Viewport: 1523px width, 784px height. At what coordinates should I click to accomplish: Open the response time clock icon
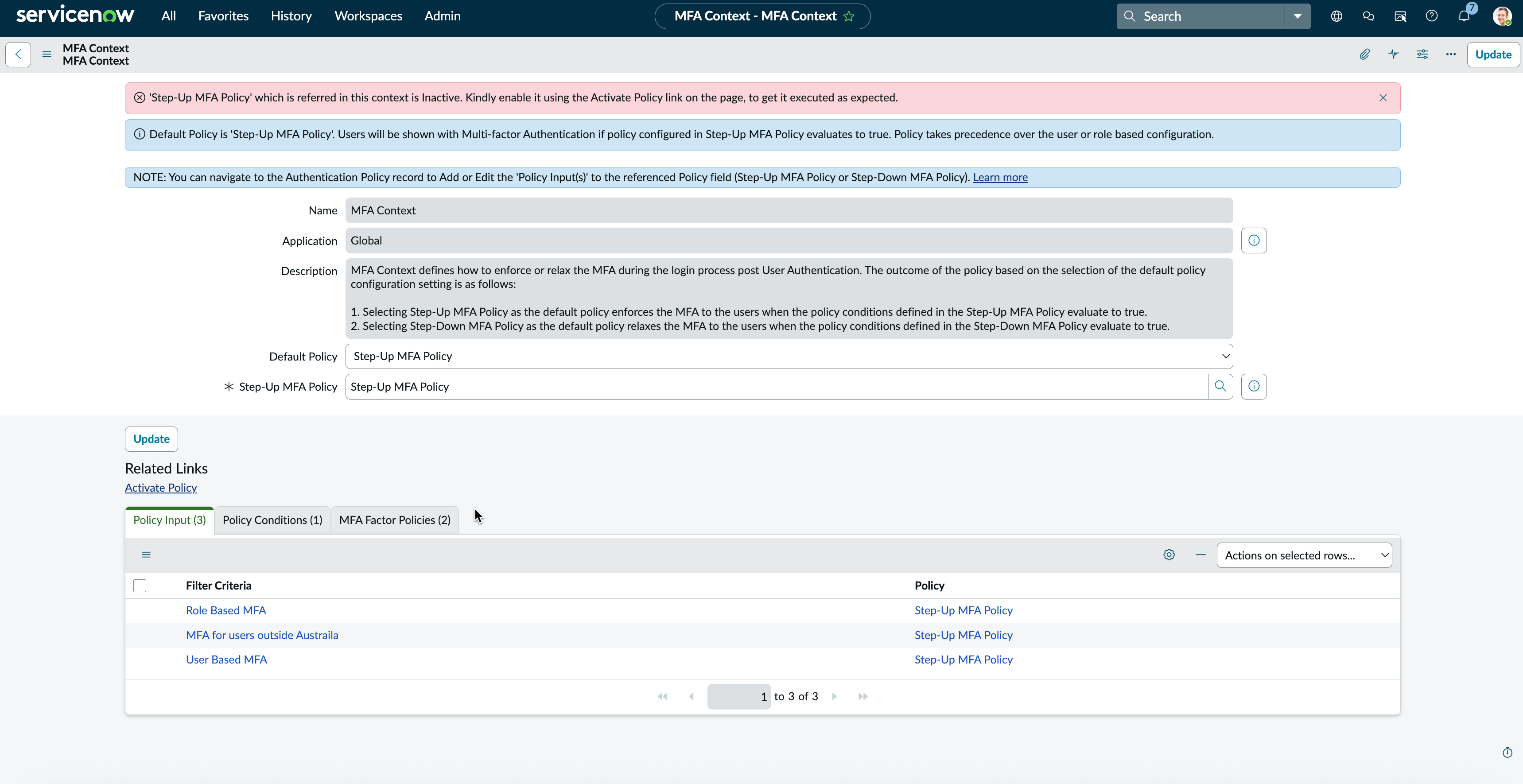[1507, 753]
